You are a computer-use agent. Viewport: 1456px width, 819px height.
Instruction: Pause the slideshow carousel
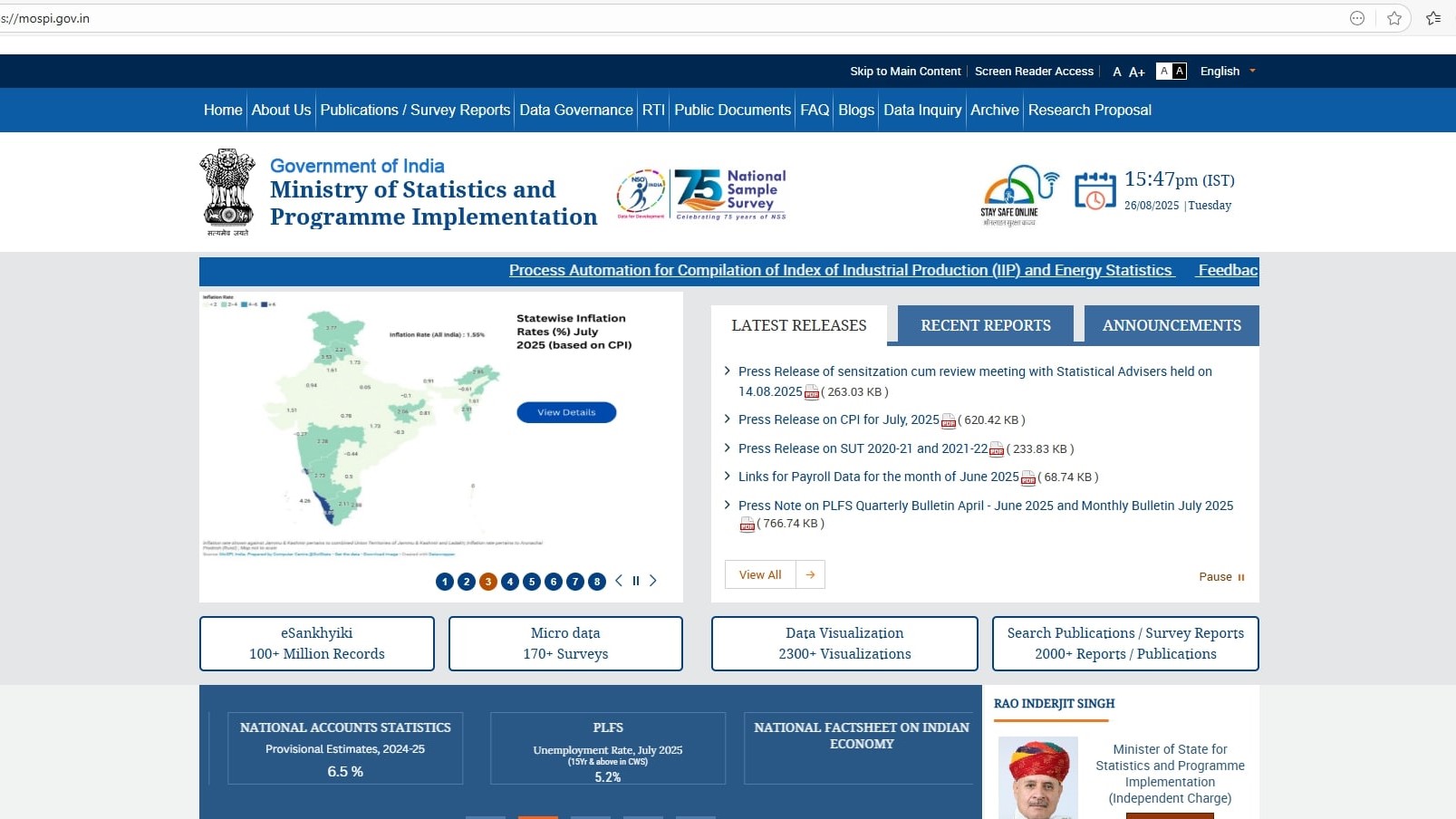point(636,581)
